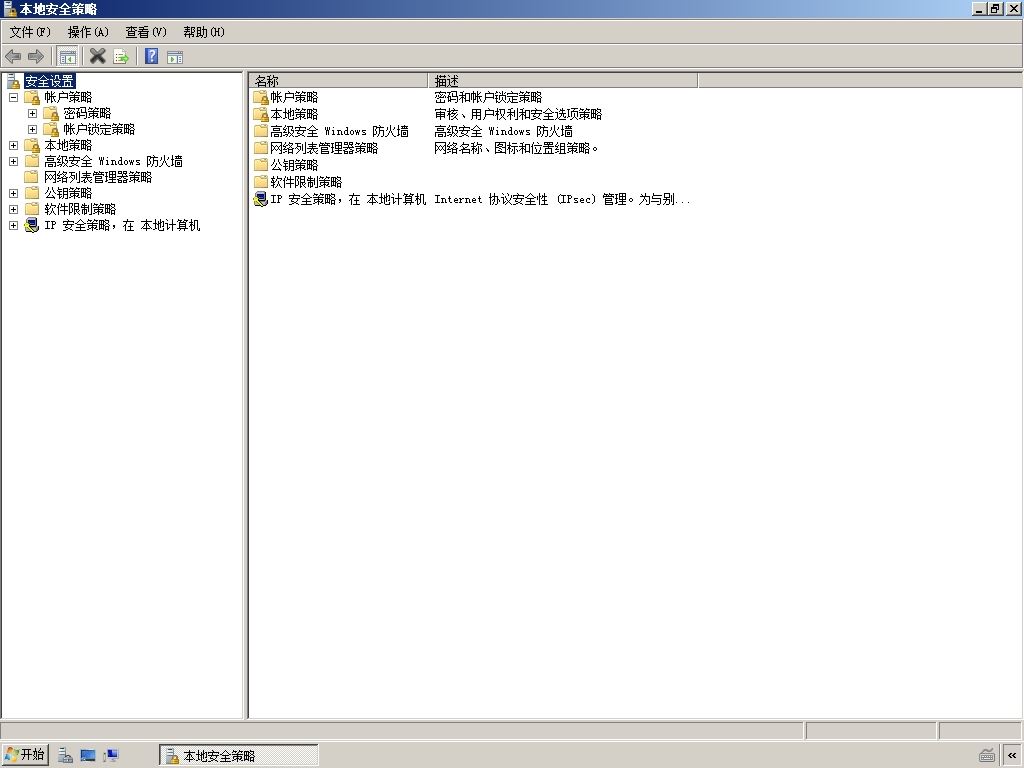Select 帐户锁定策略 in the left tree
This screenshot has width=1024, height=768.
click(99, 129)
